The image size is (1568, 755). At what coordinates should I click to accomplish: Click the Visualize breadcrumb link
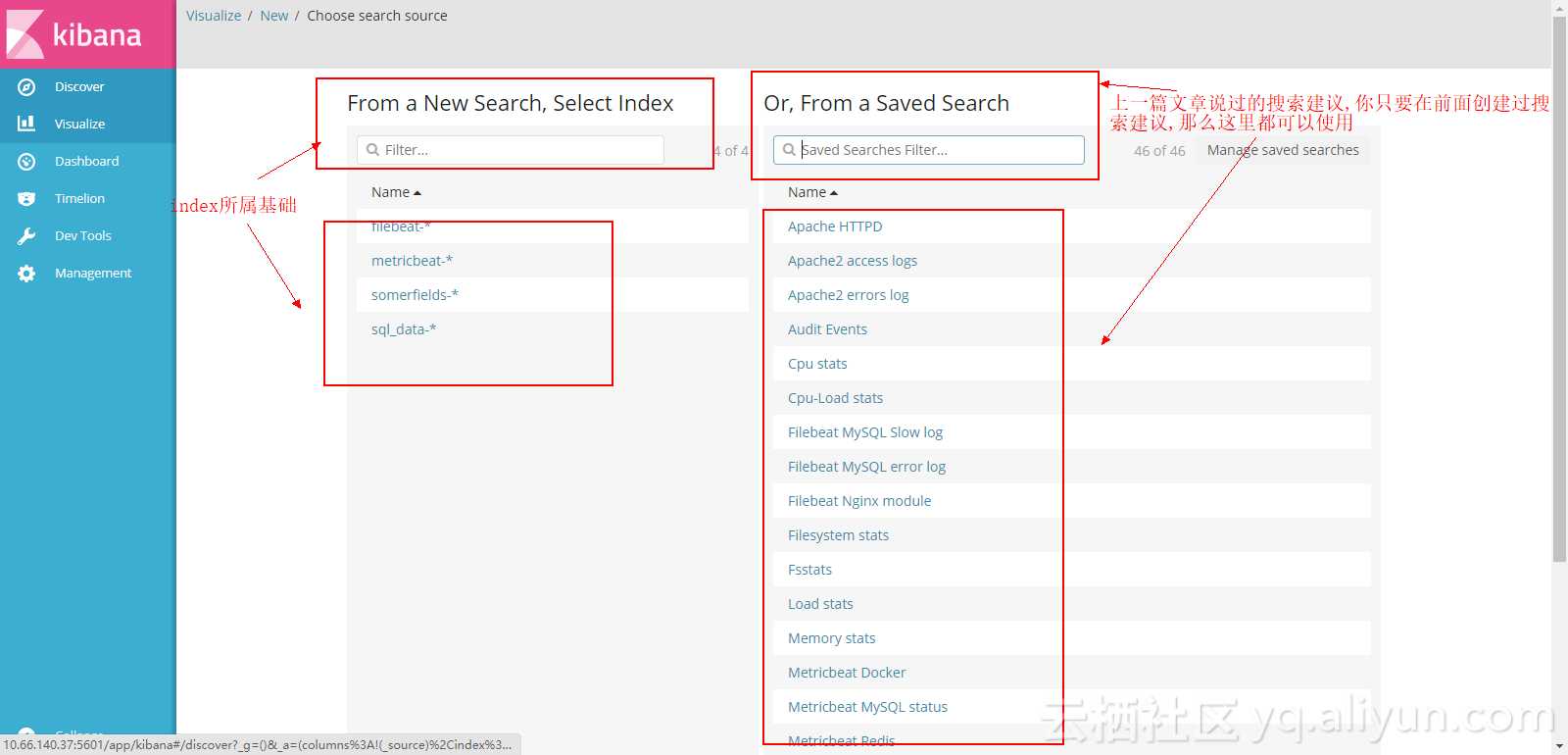coord(214,16)
